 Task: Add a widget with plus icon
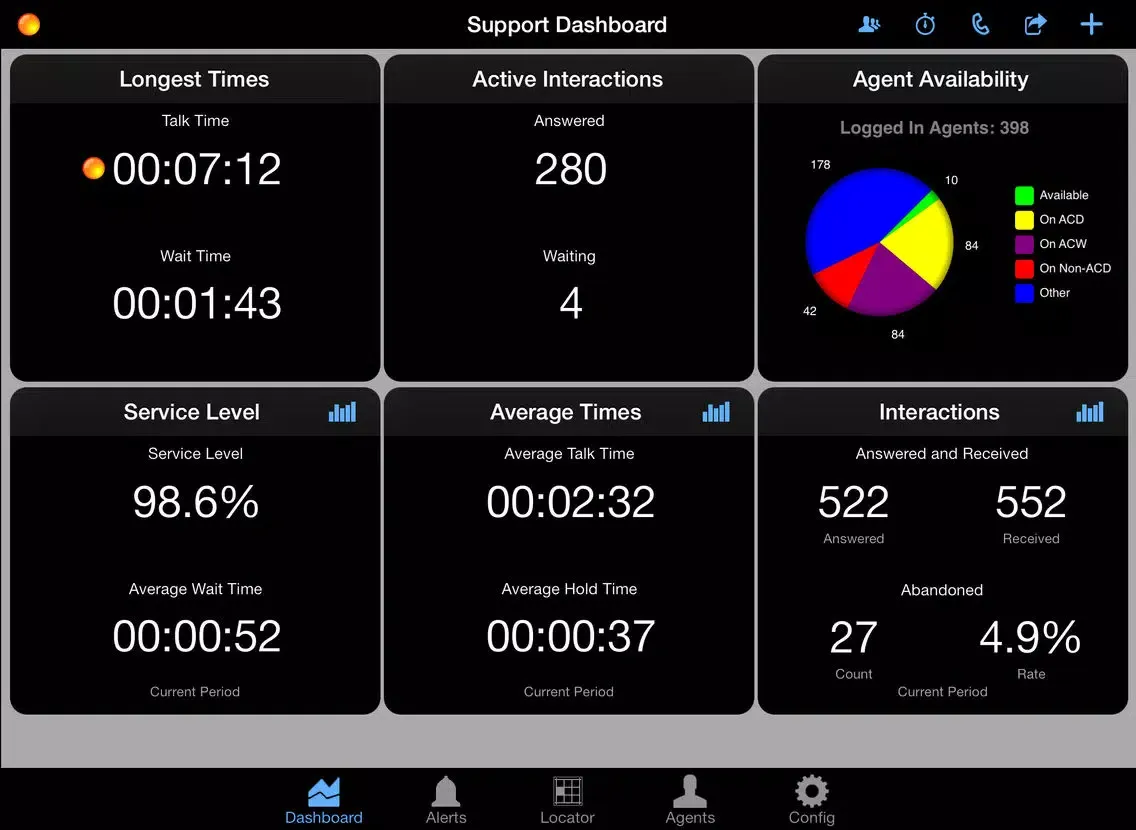pos(1091,25)
